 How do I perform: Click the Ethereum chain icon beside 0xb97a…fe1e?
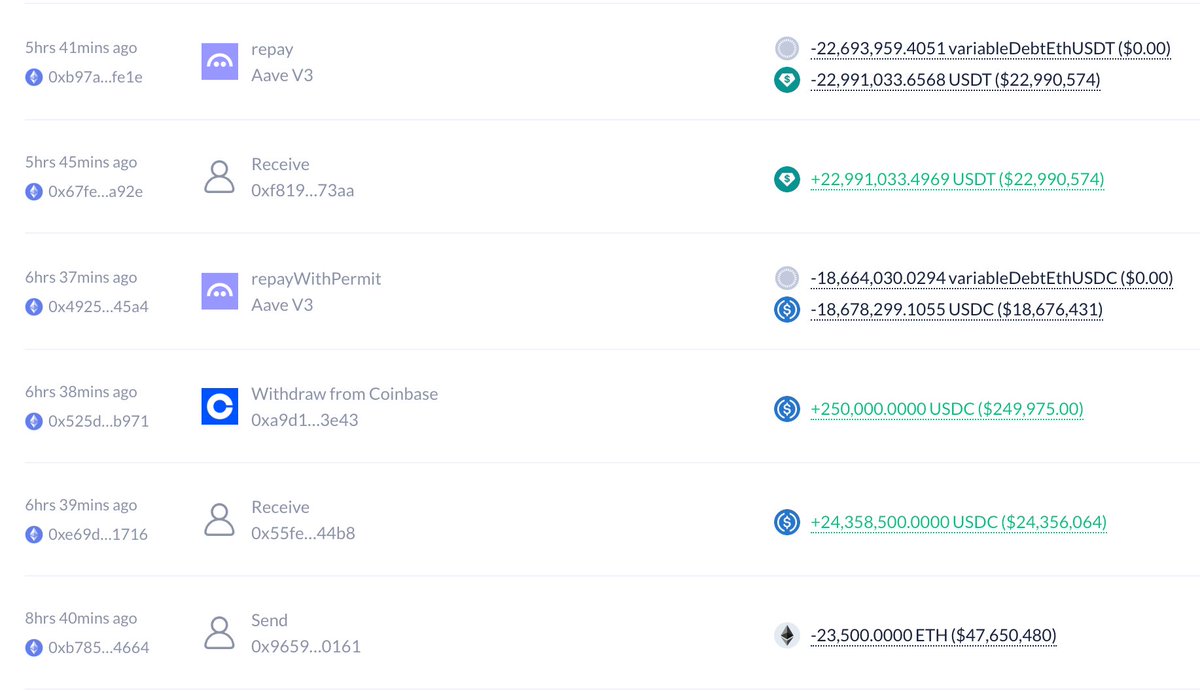click(35, 77)
